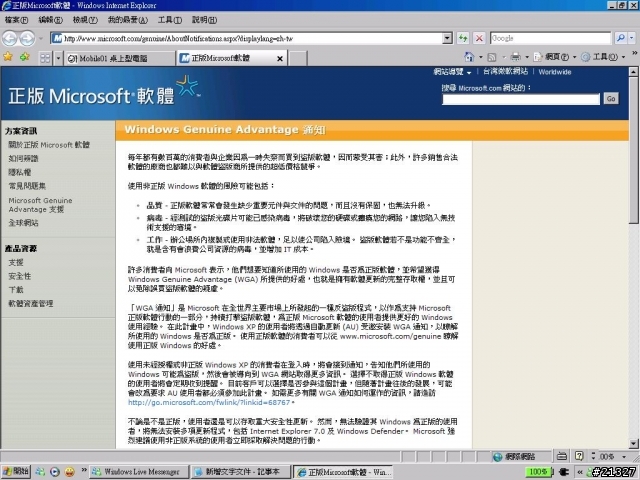The image size is (640, 480).
Task: Click the 下載 sidebar link
Action: click(16, 290)
